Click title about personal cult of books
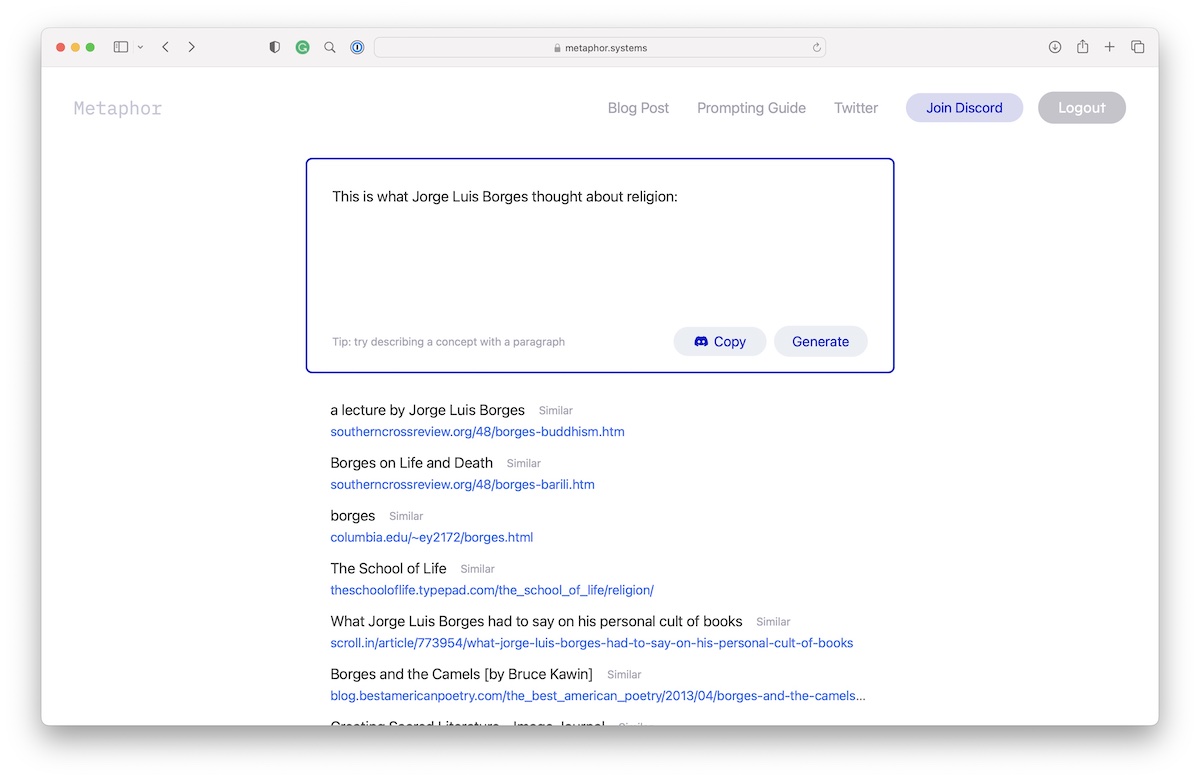This screenshot has height=780, width=1200. click(x=536, y=621)
